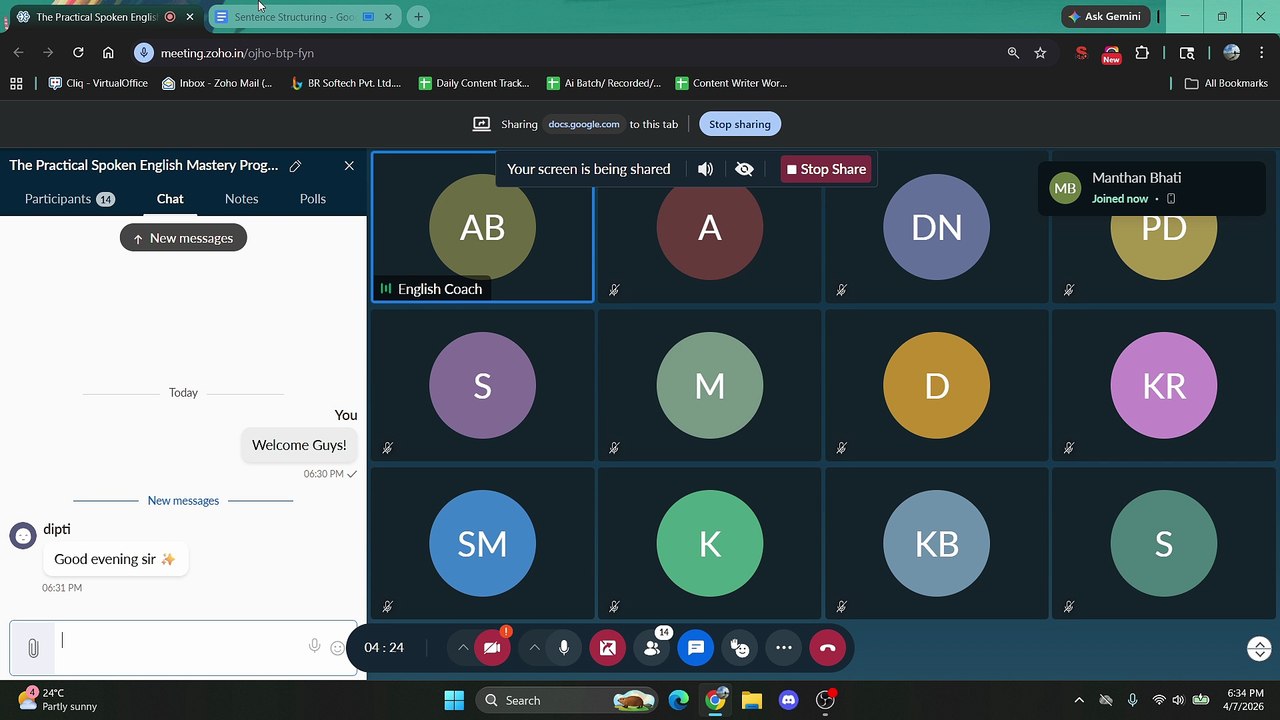Image resolution: width=1280 pixels, height=720 pixels.
Task: Click the Manthan Bhati joined notification
Action: coord(1152,188)
